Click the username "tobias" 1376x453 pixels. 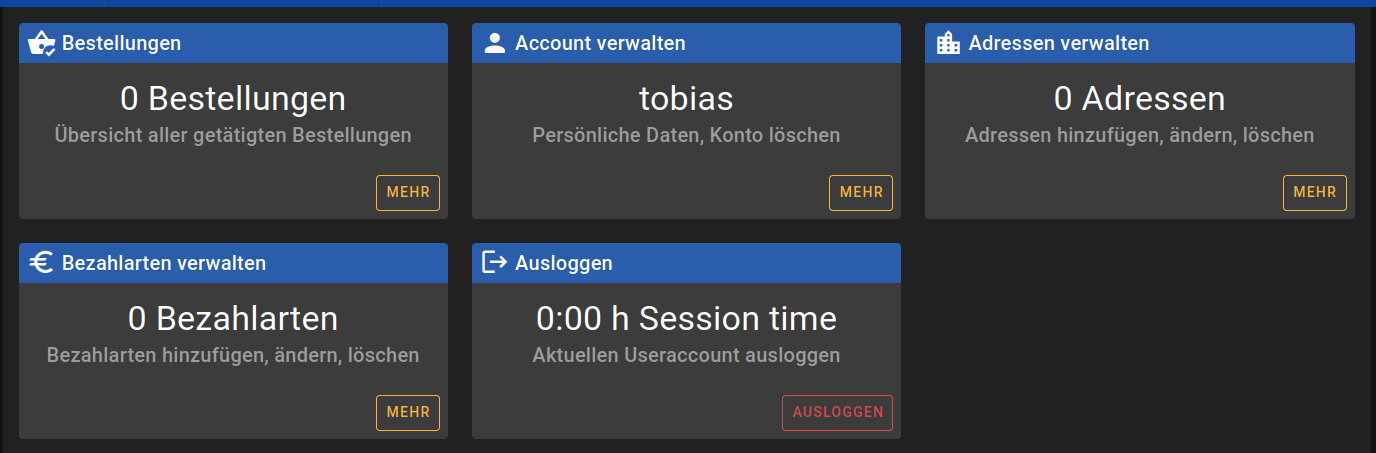pos(686,99)
